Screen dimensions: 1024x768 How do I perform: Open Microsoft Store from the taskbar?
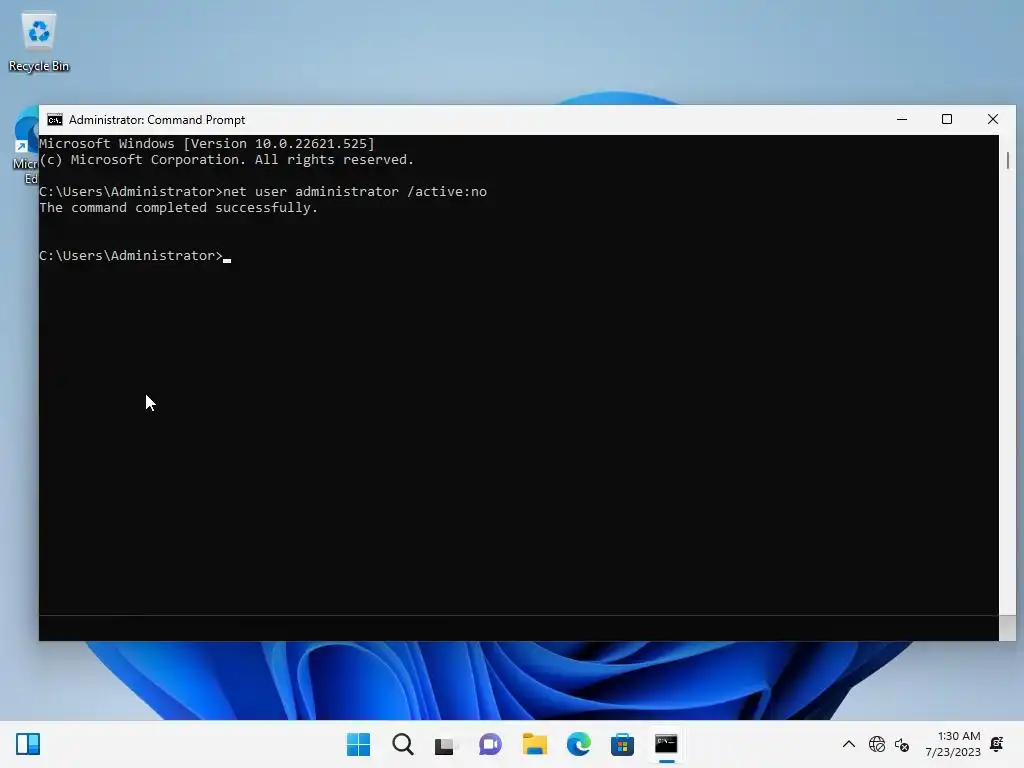pos(622,744)
